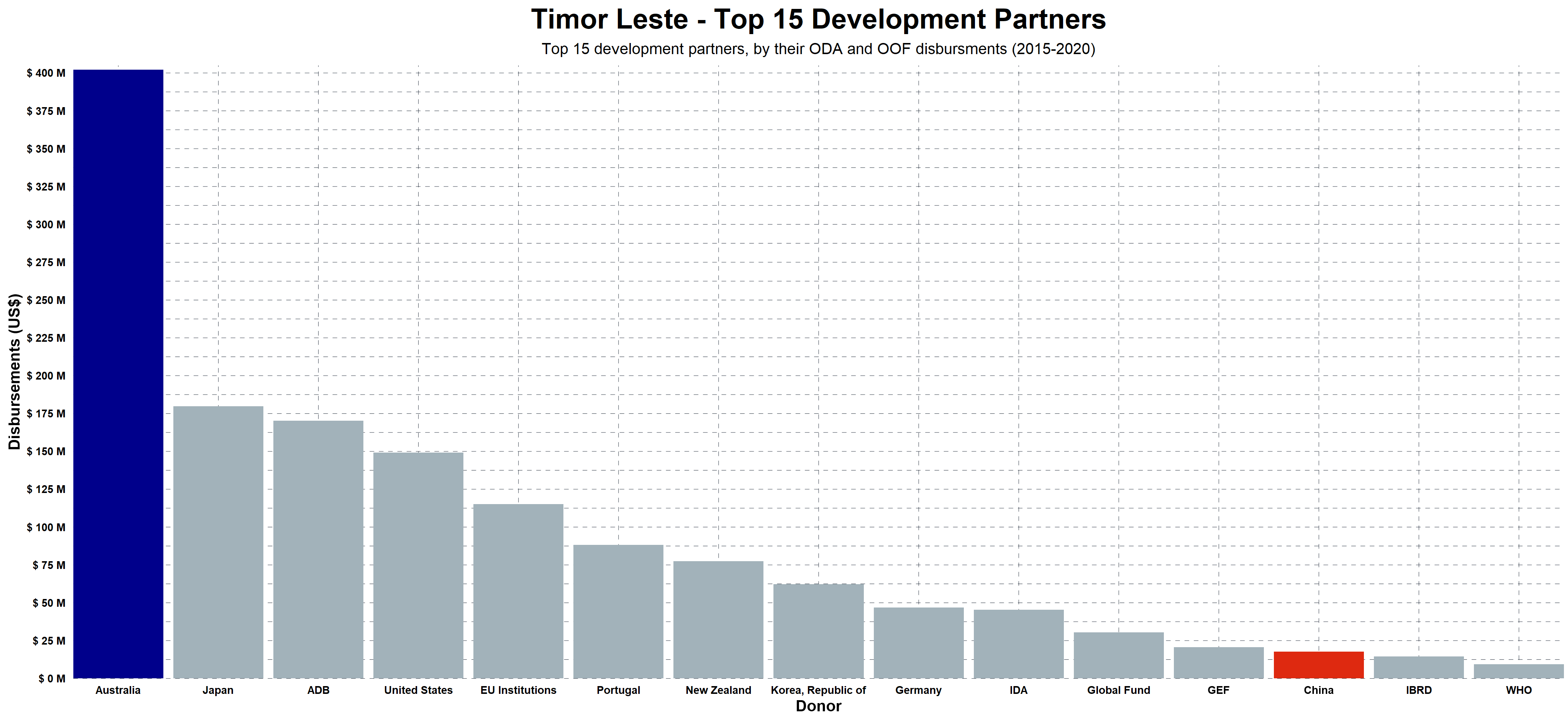Click the $ 400 M axis tick label
Image resolution: width=1568 pixels, height=715 pixels.
46,73
